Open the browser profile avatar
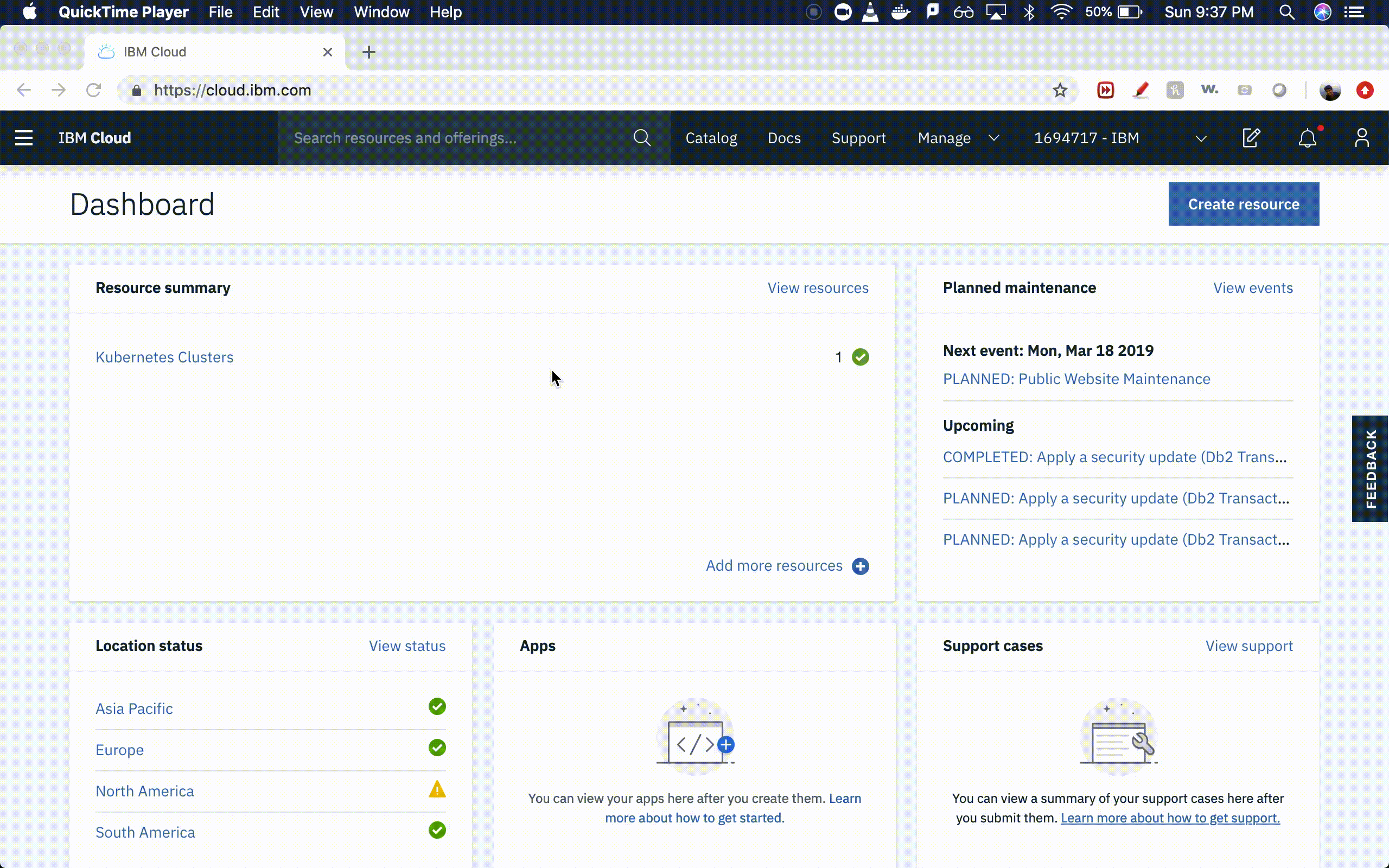Screen dimensions: 1389x868 point(1330,90)
